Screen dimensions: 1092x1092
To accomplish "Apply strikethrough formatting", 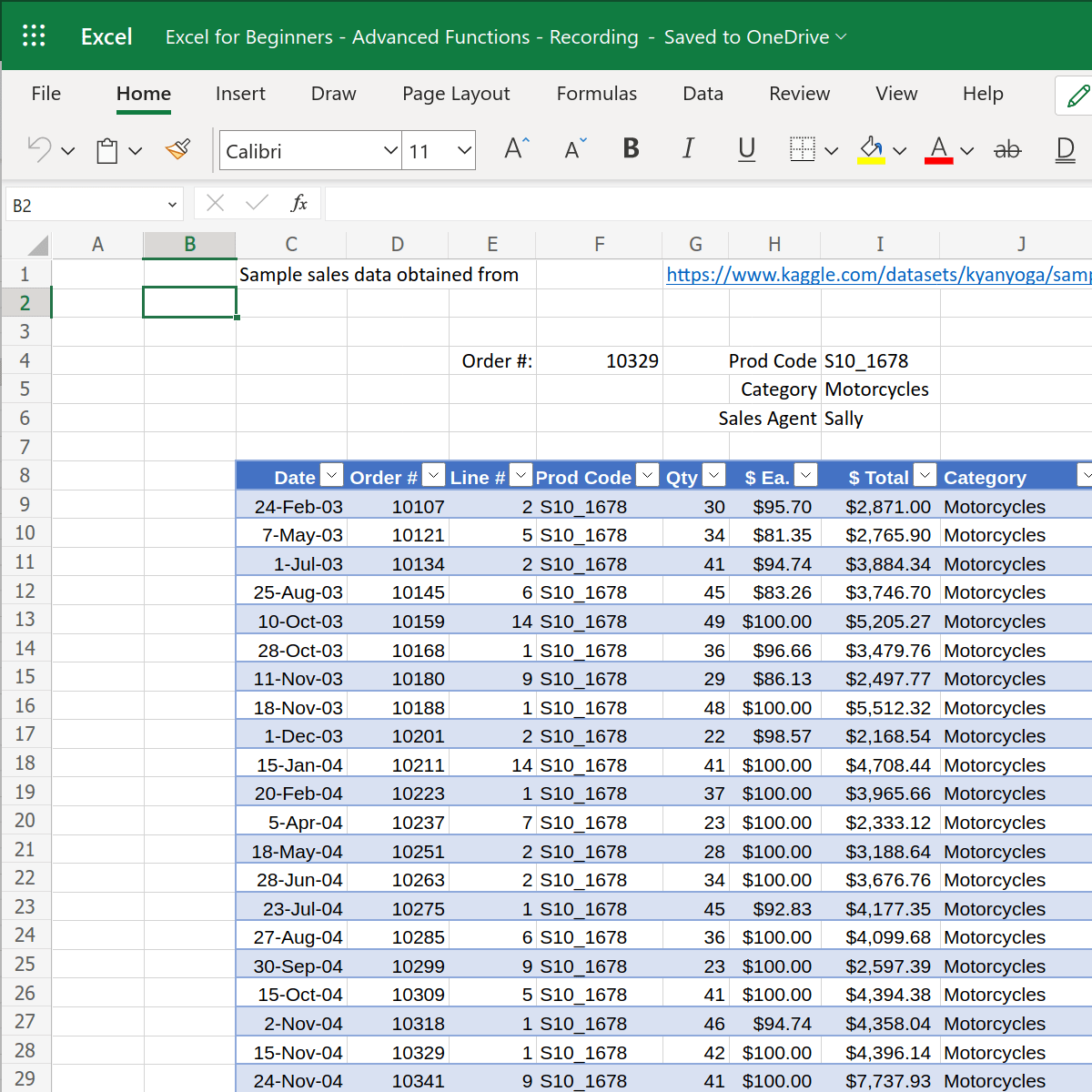I will [1007, 149].
